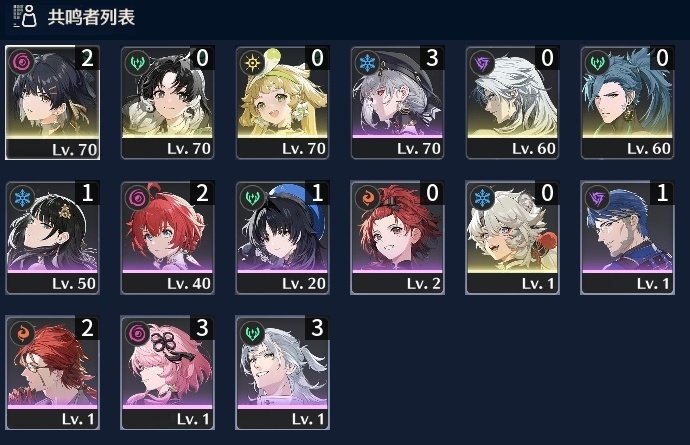Click the 共鸣者列表 title text
The image size is (690, 445).
click(x=91, y=17)
